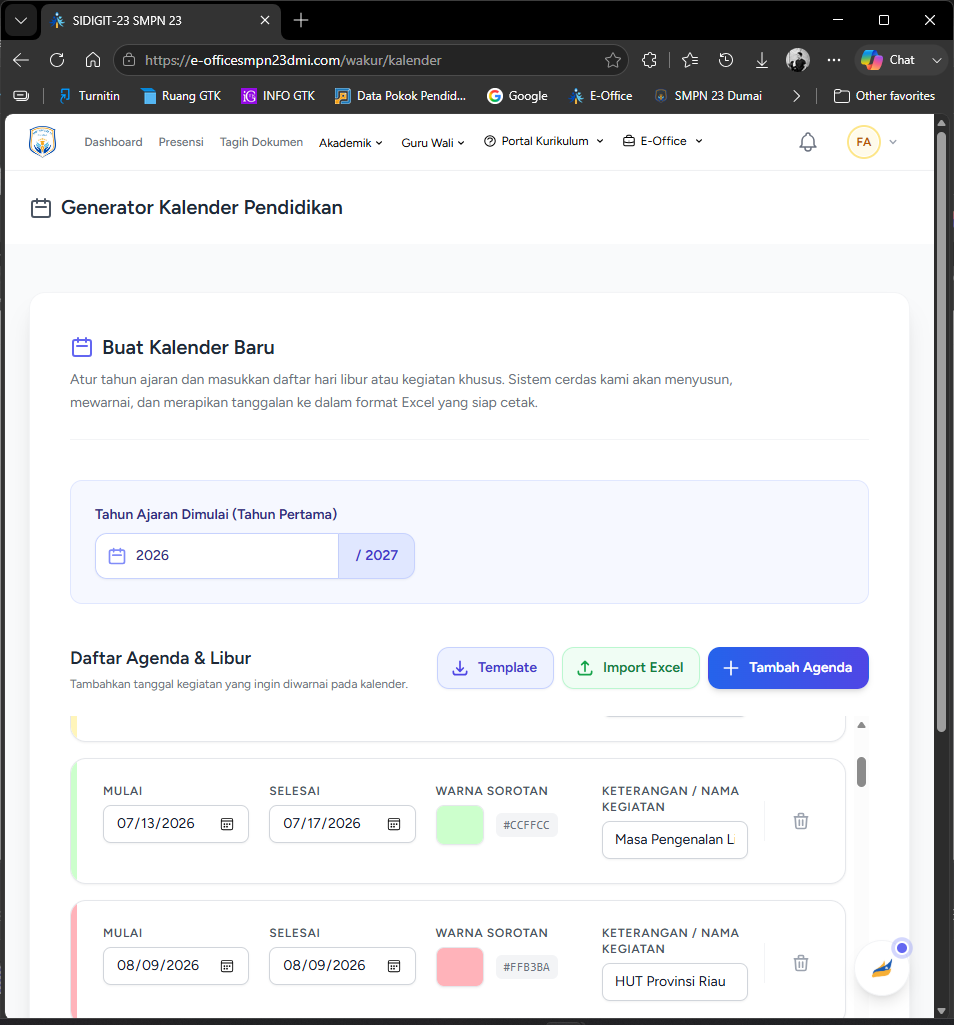Image resolution: width=954 pixels, height=1025 pixels.
Task: Click the Mulai date 07/13/2026 field
Action: coord(175,824)
